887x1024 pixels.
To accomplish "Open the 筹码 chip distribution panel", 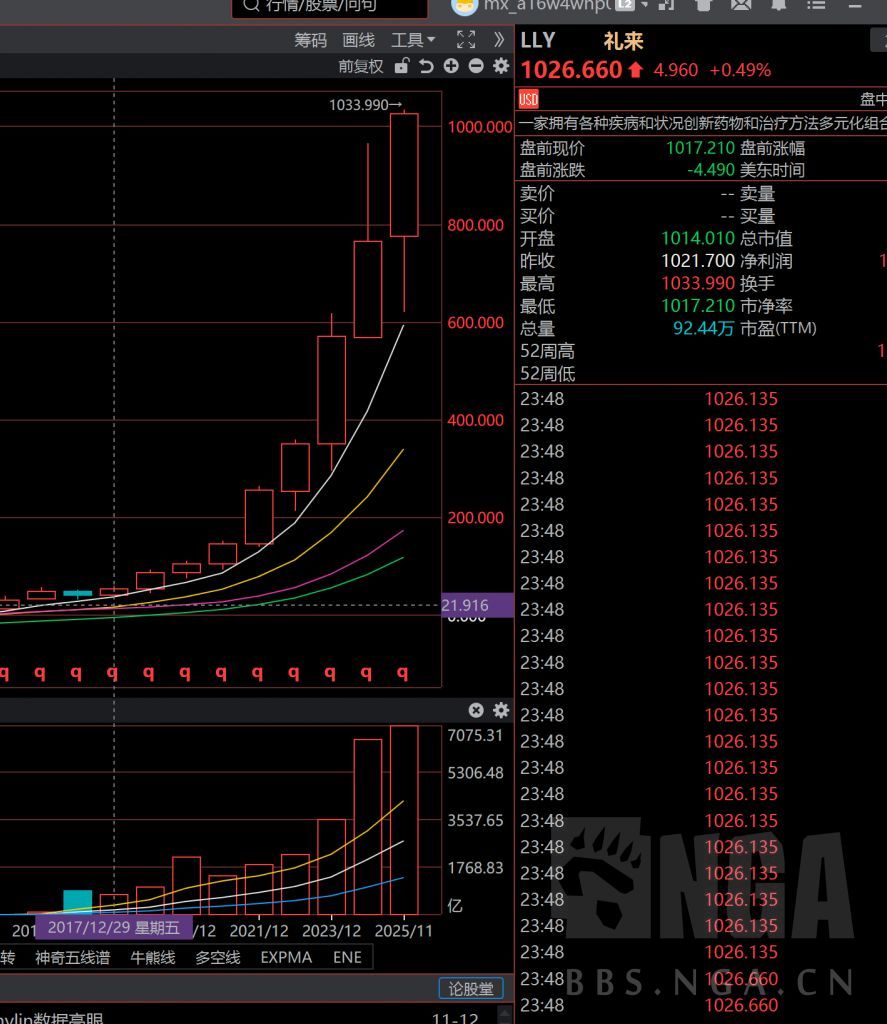I will [x=310, y=40].
